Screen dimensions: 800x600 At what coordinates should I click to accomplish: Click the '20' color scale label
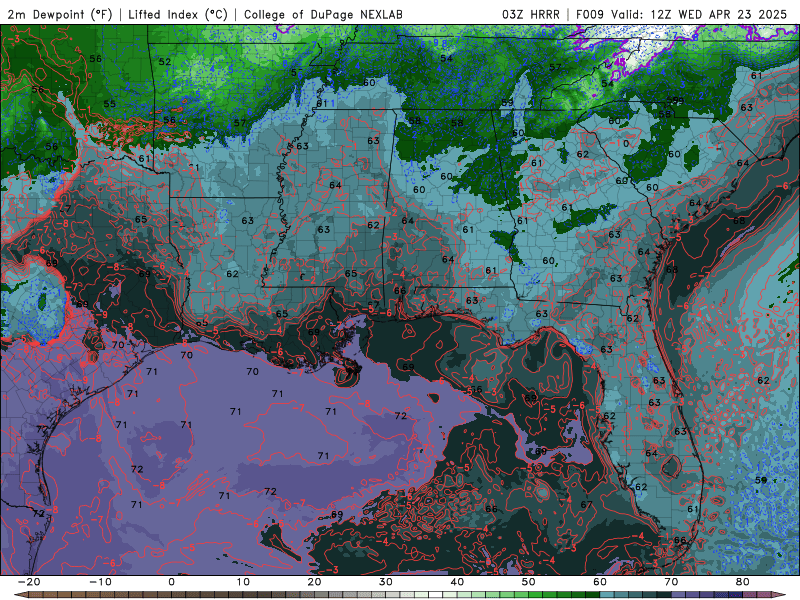314,582
